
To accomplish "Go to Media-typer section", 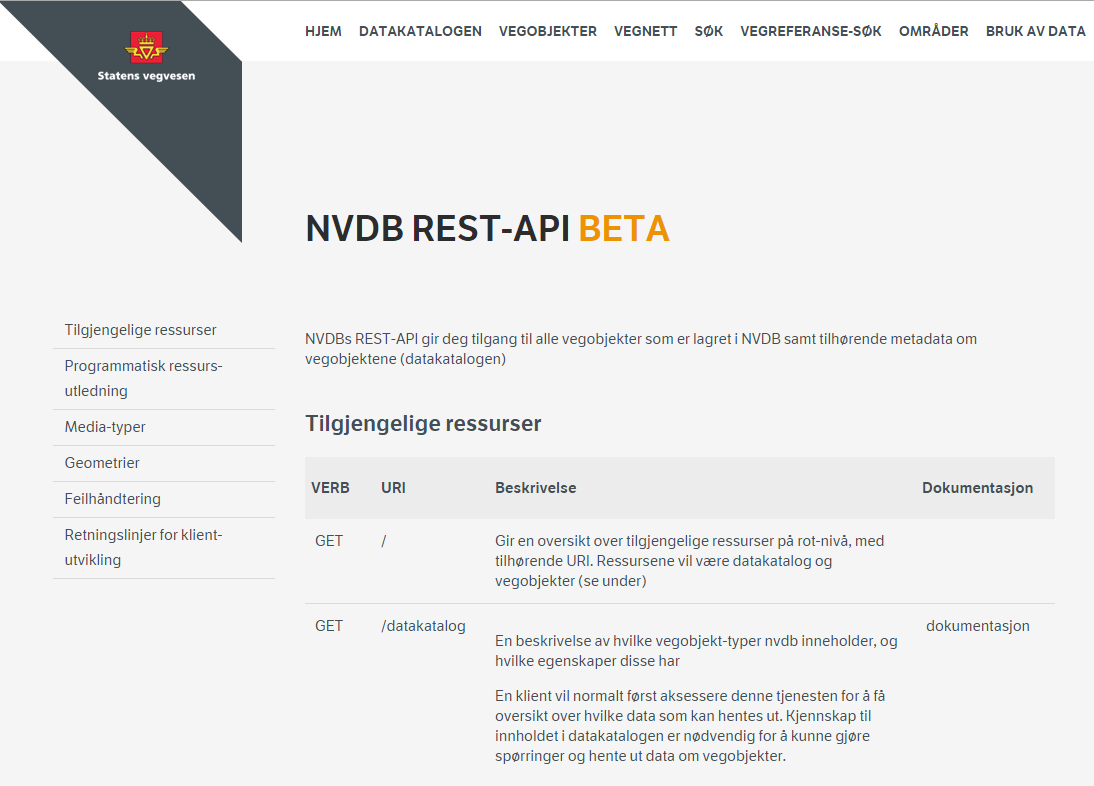I will (105, 427).
